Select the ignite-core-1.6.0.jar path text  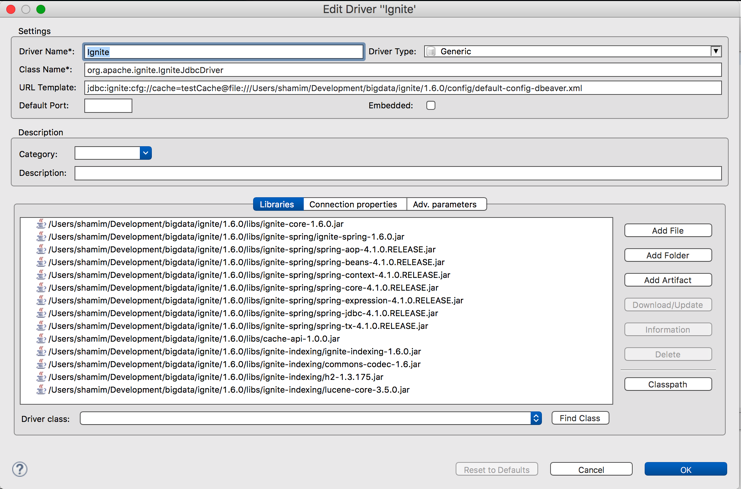point(196,224)
